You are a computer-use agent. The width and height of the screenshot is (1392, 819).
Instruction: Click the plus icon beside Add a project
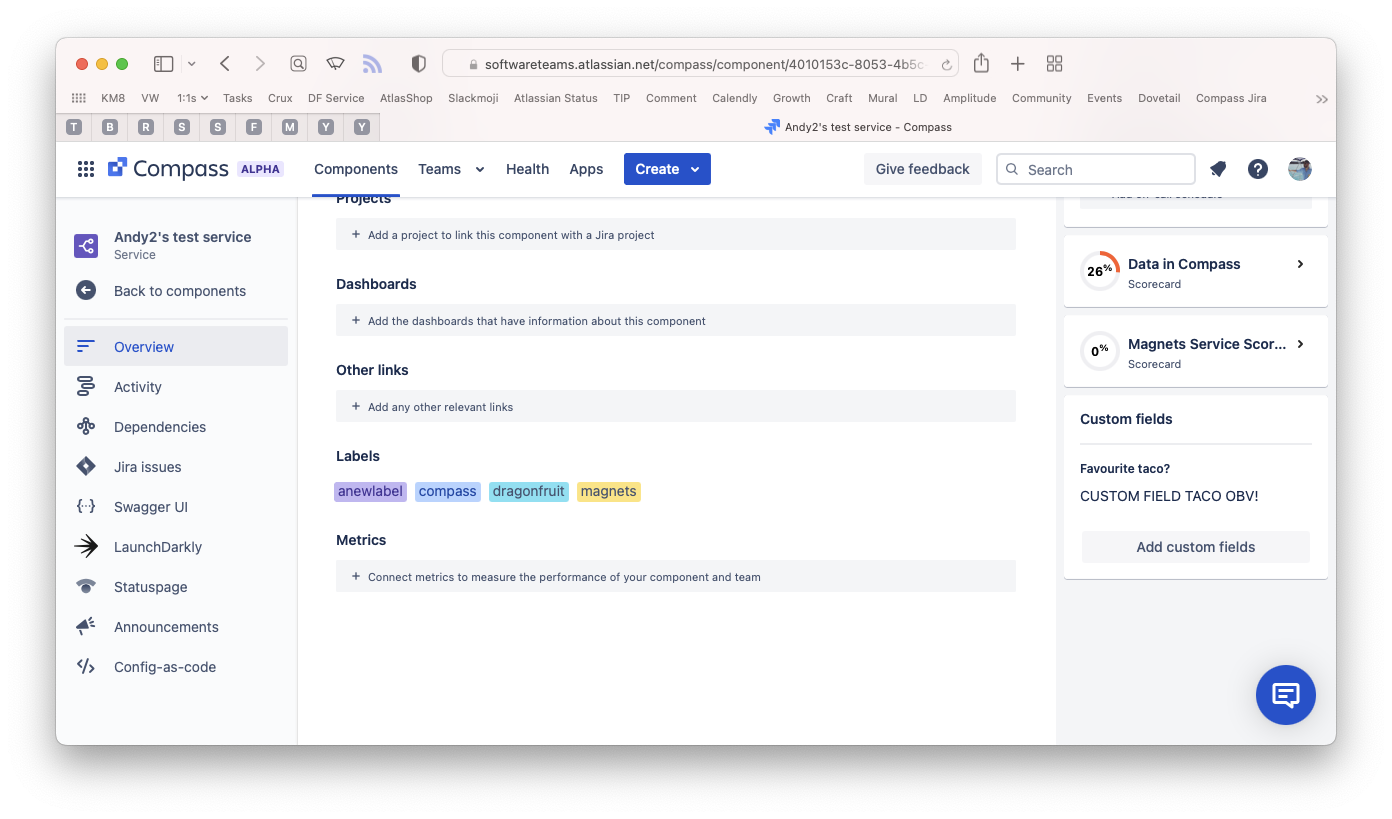(356, 235)
